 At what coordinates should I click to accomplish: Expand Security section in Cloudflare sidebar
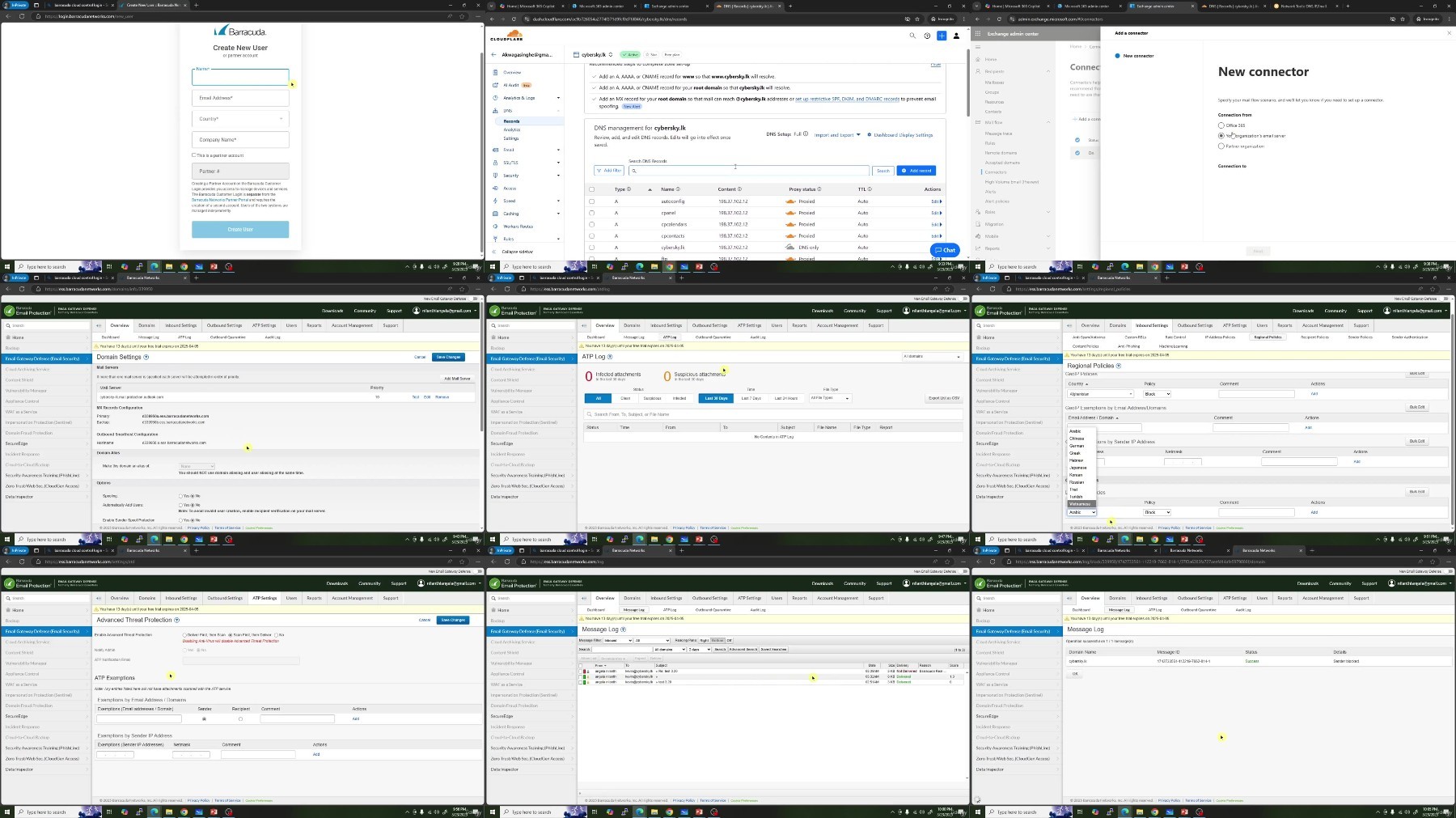click(x=558, y=176)
